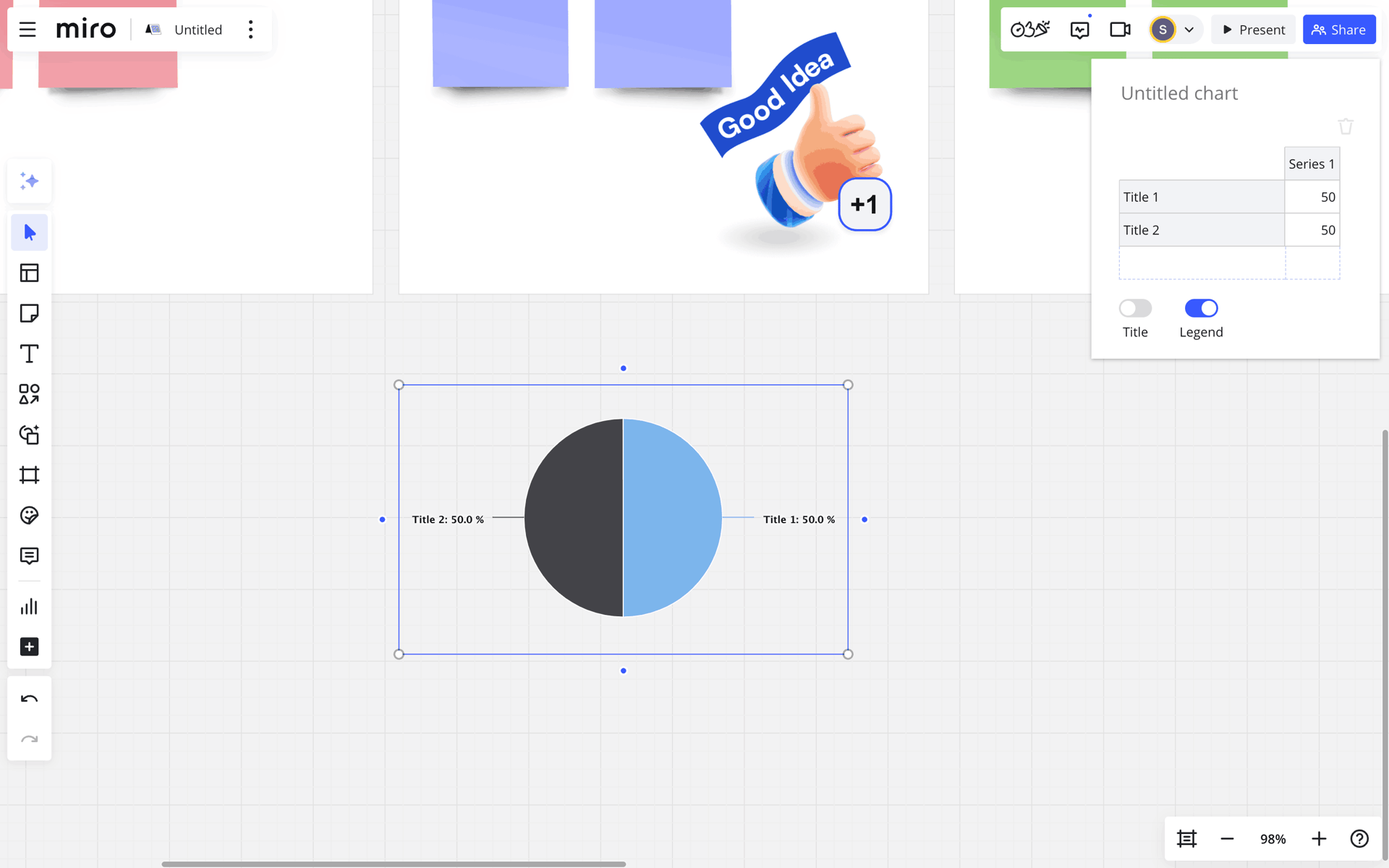Zoom in with the plus button
This screenshot has width=1389, height=868.
point(1319,839)
